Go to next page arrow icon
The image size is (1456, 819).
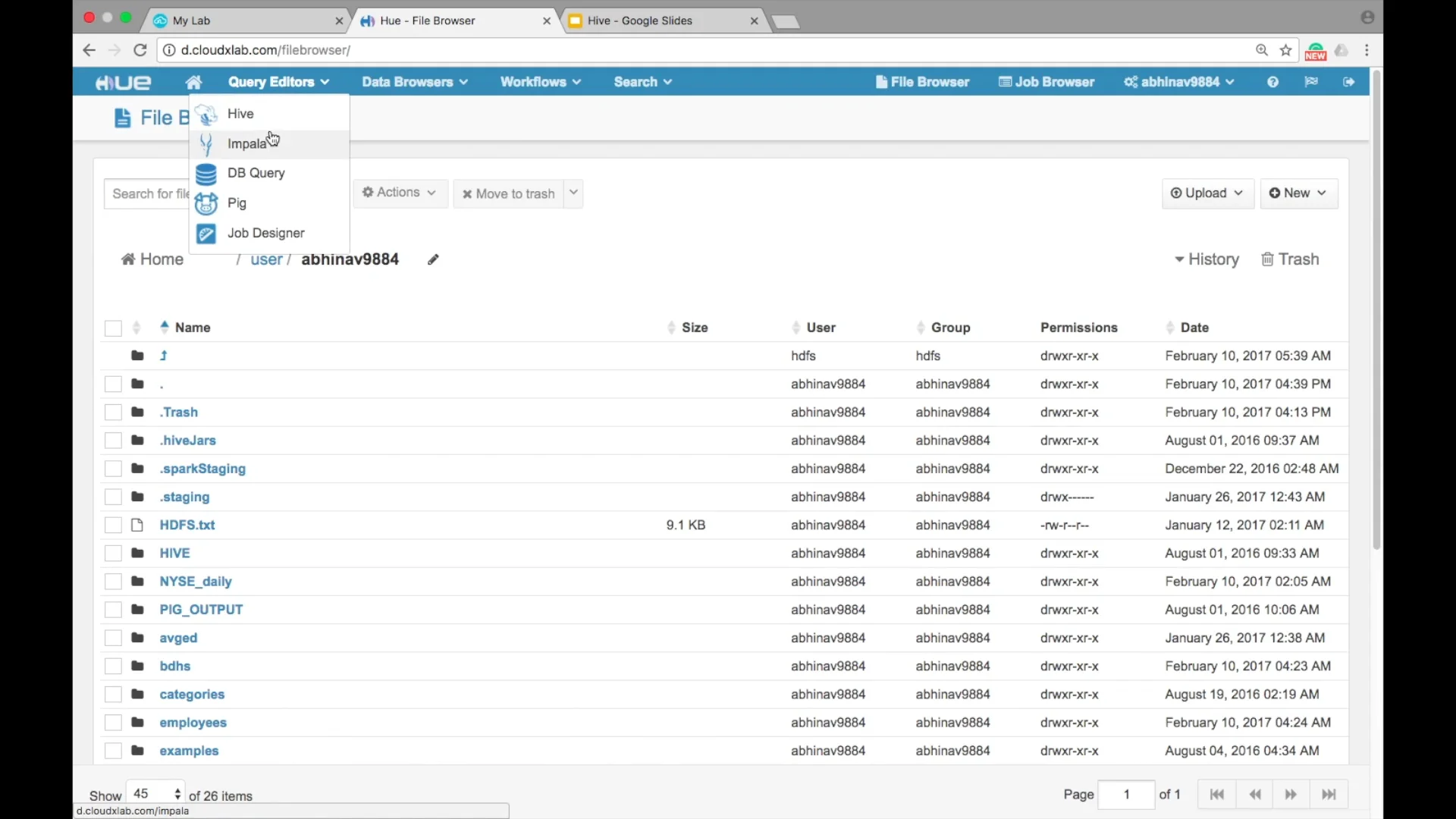tap(1291, 795)
